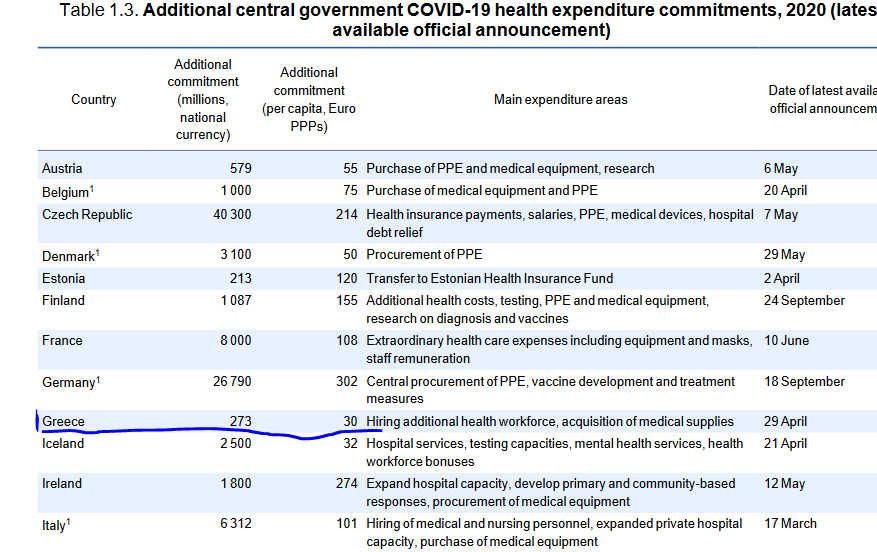Click the Greece country name cell
This screenshot has width=877, height=552.
coord(63,422)
